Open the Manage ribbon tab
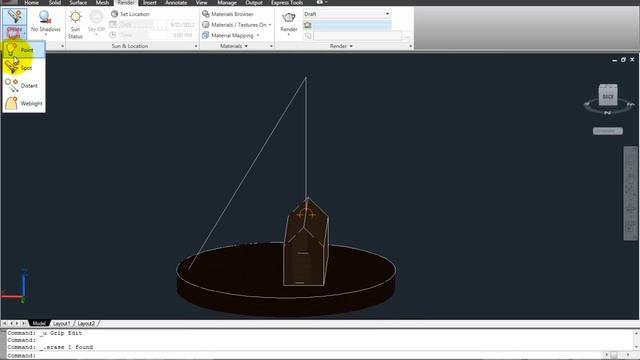 (x=227, y=2)
